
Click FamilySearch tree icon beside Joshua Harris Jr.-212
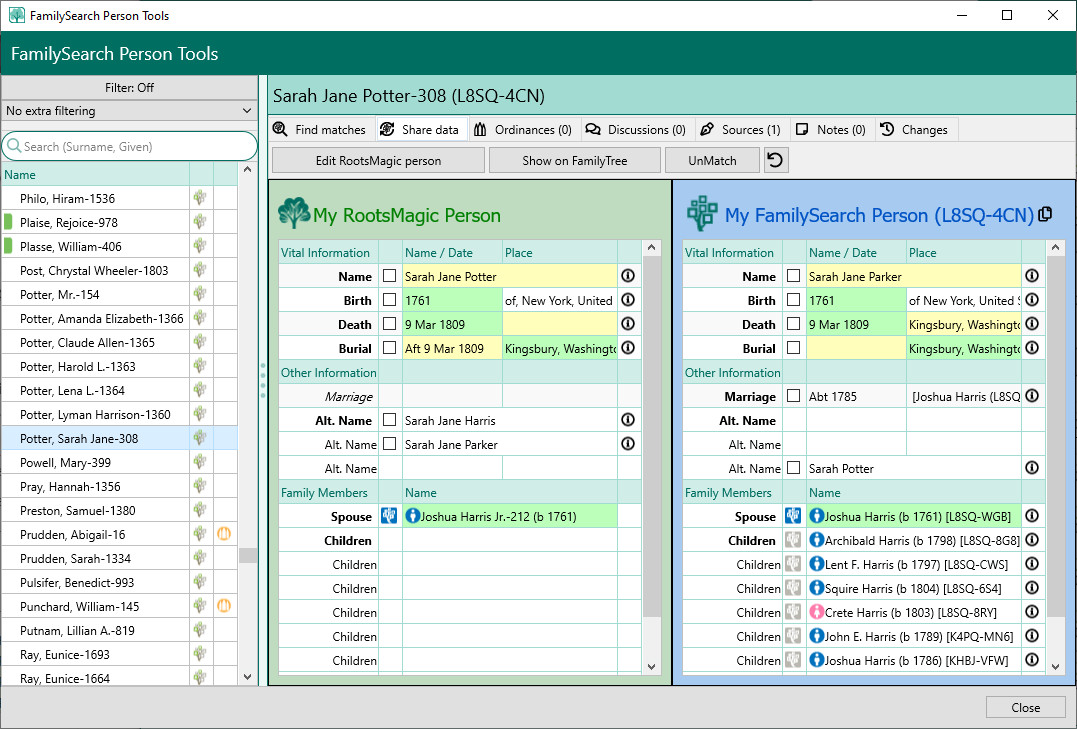point(390,517)
